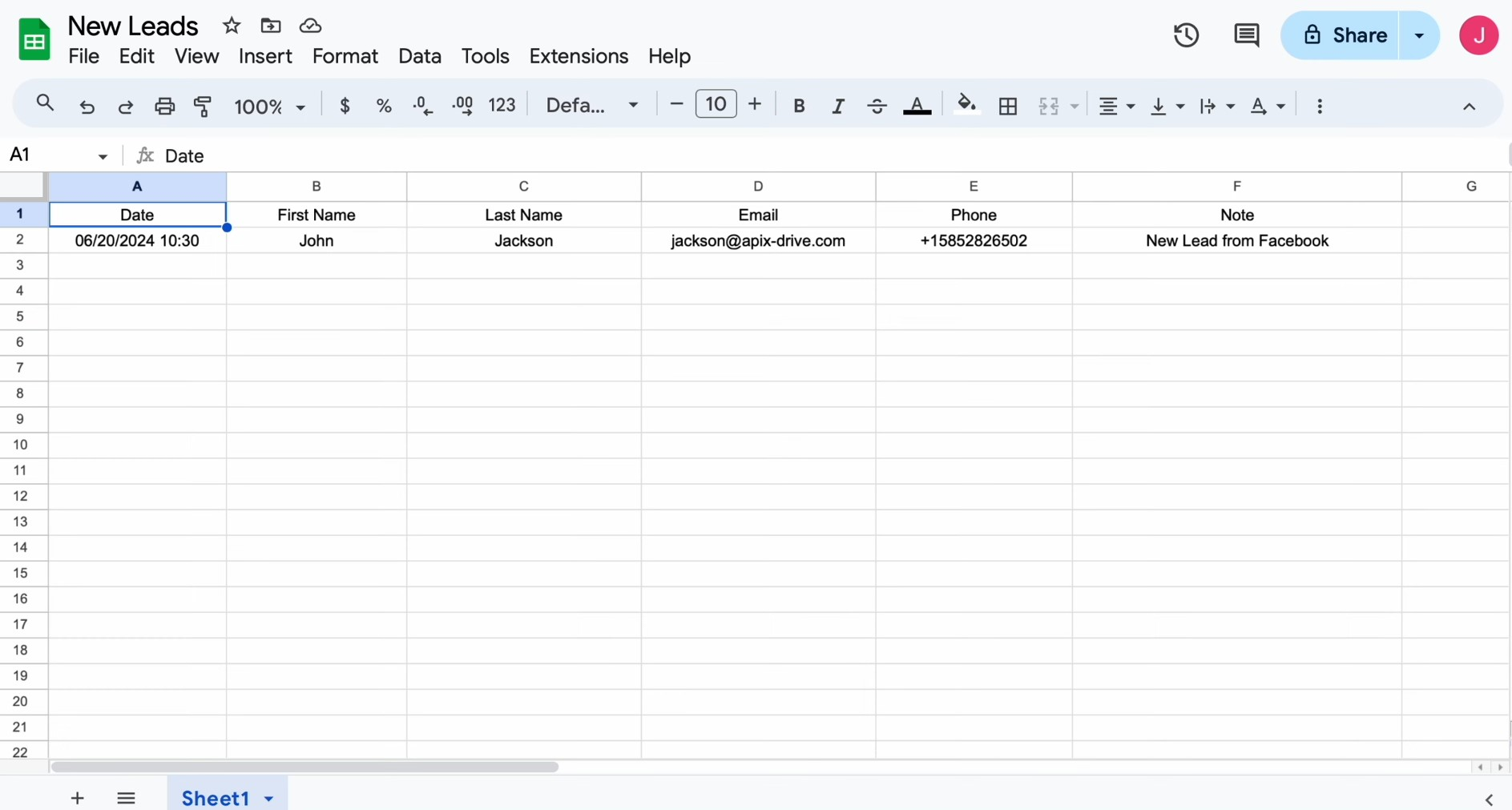This screenshot has height=810, width=1512.
Task: Open the Extensions menu
Action: (579, 55)
